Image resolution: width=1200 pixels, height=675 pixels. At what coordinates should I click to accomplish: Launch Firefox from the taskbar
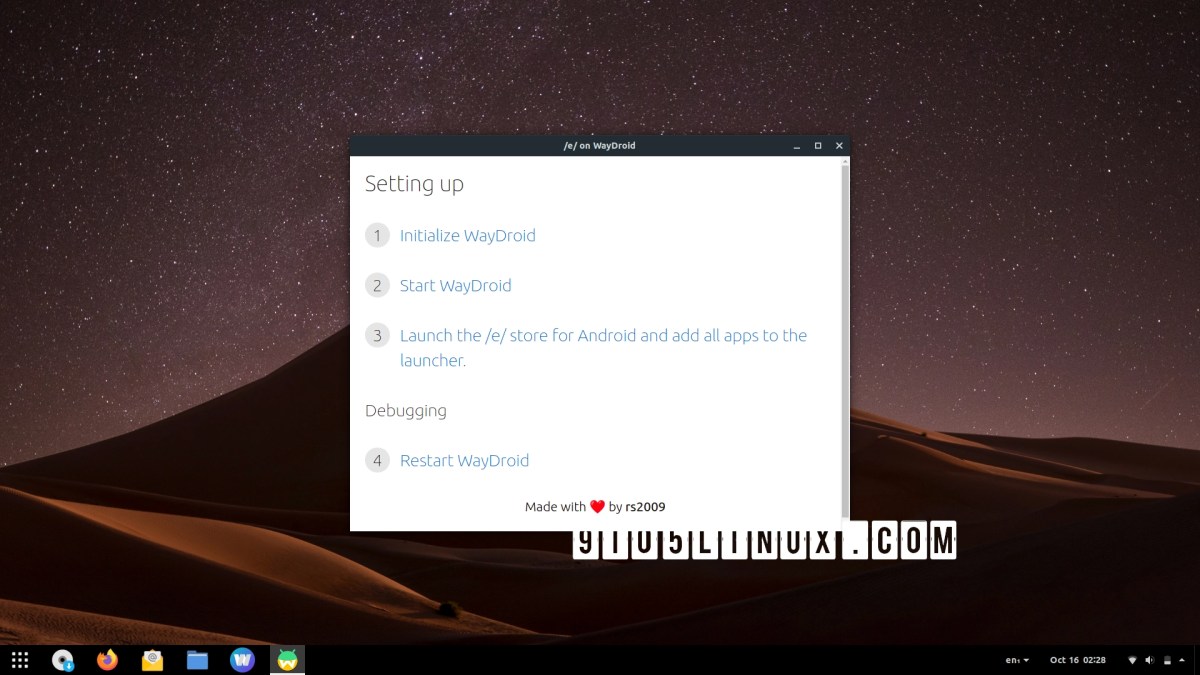108,660
